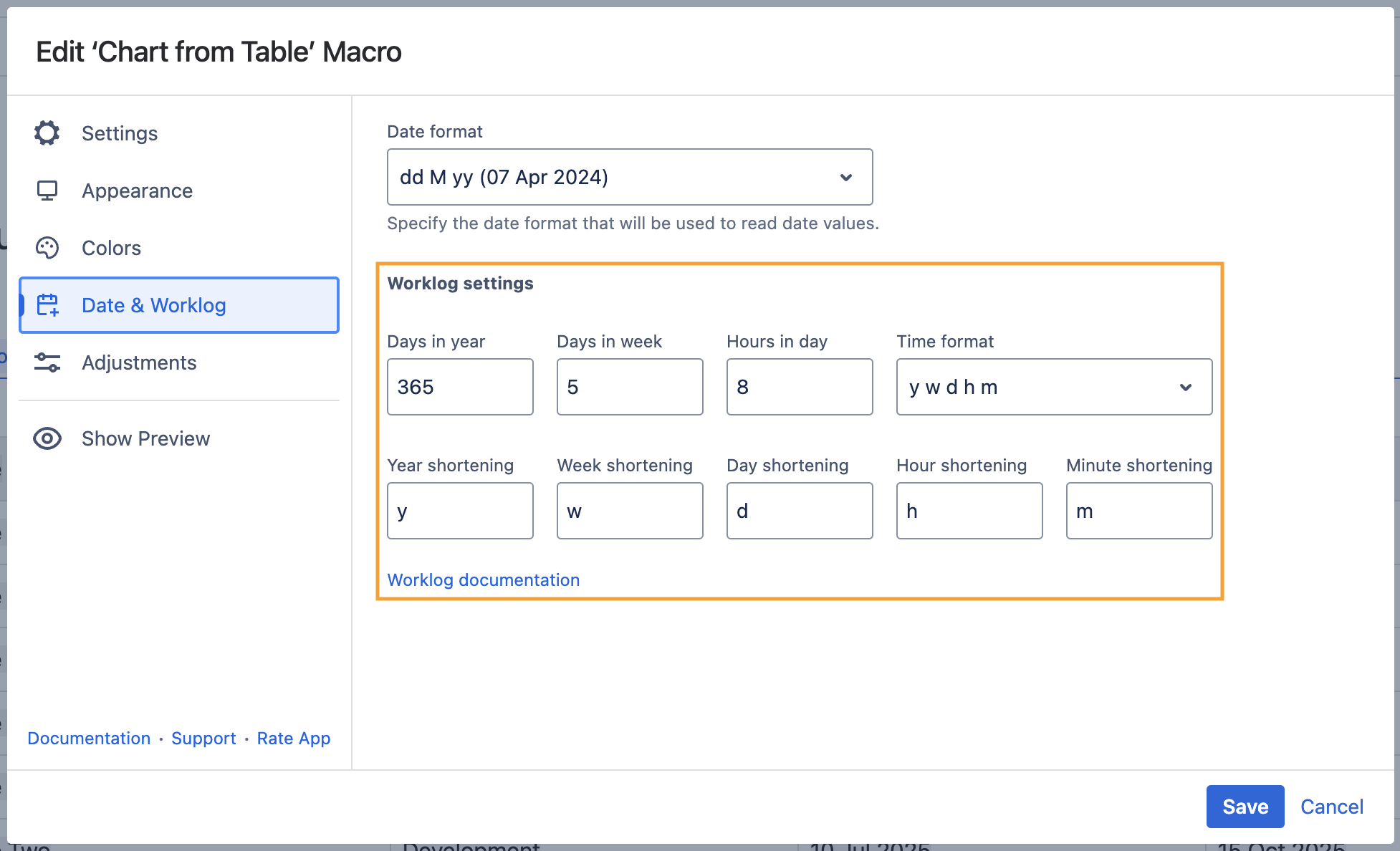The height and width of the screenshot is (851, 1400).
Task: Click the Date & Worklog calendar icon
Action: coord(48,305)
